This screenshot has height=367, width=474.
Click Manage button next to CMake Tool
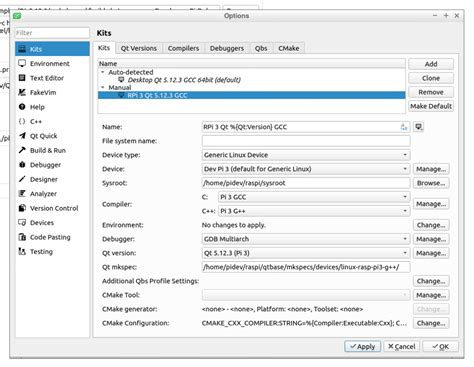[x=431, y=295]
